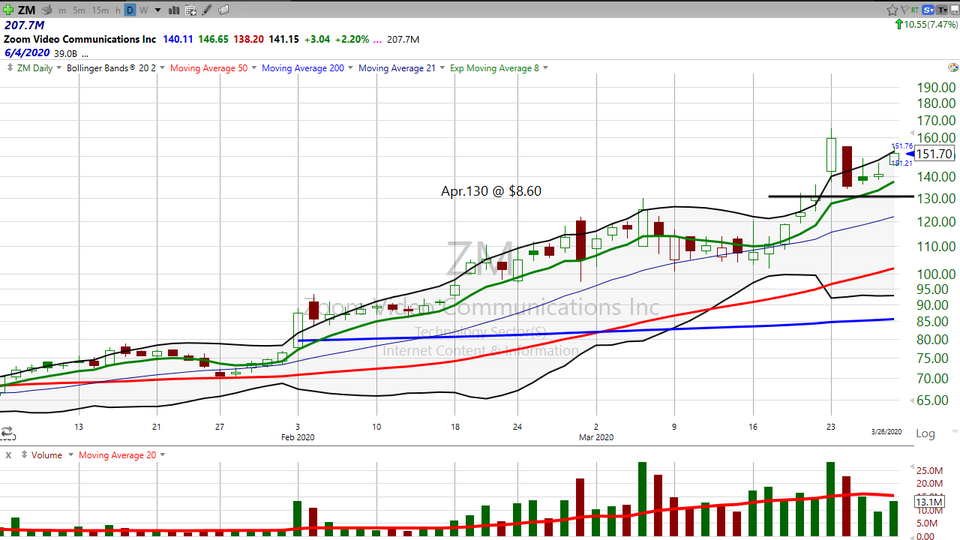Viewport: 960px width, 540px height.
Task: Toggle the flag icon for ZM
Action: tap(904, 10)
